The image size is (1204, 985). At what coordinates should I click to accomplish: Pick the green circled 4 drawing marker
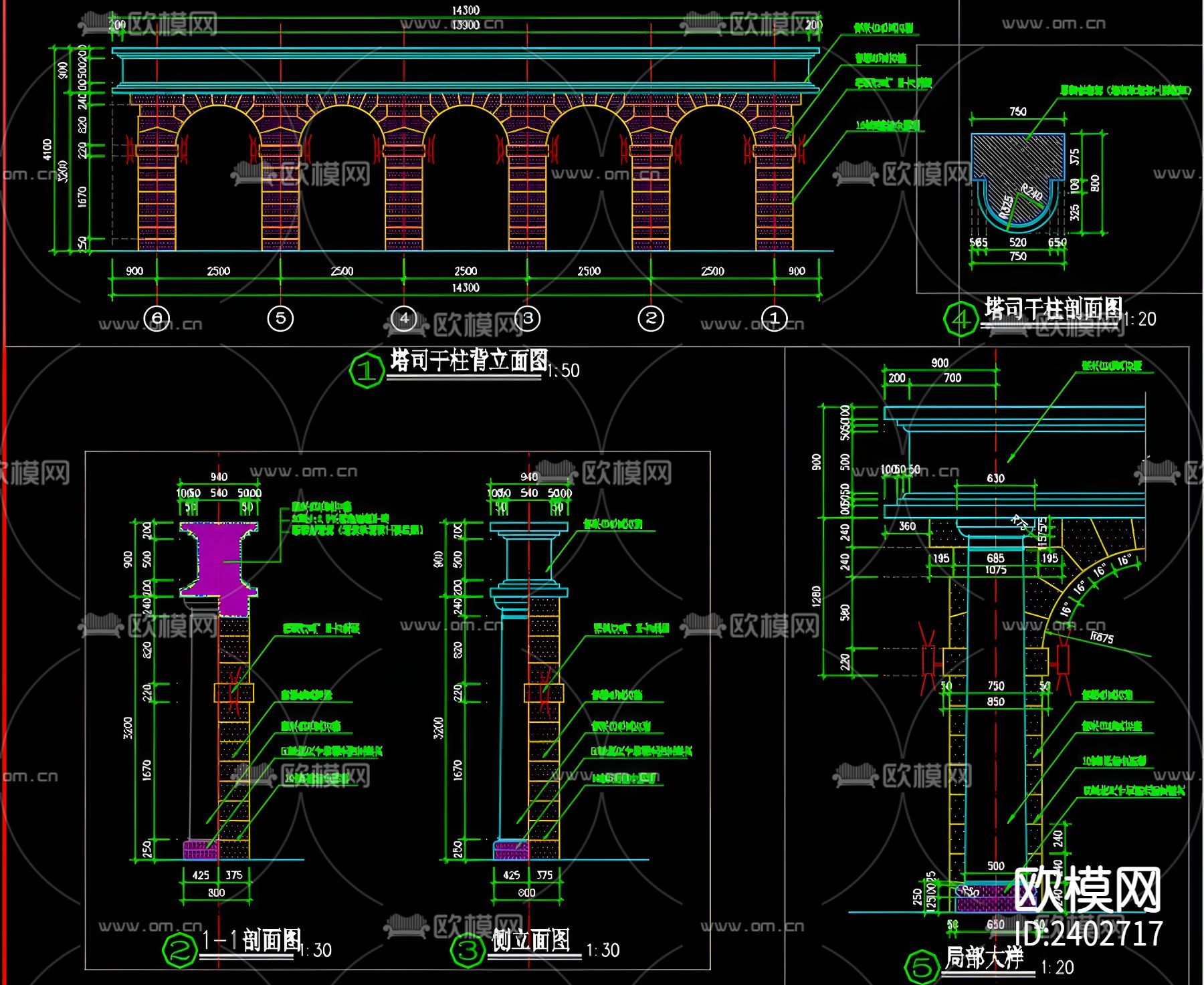961,320
